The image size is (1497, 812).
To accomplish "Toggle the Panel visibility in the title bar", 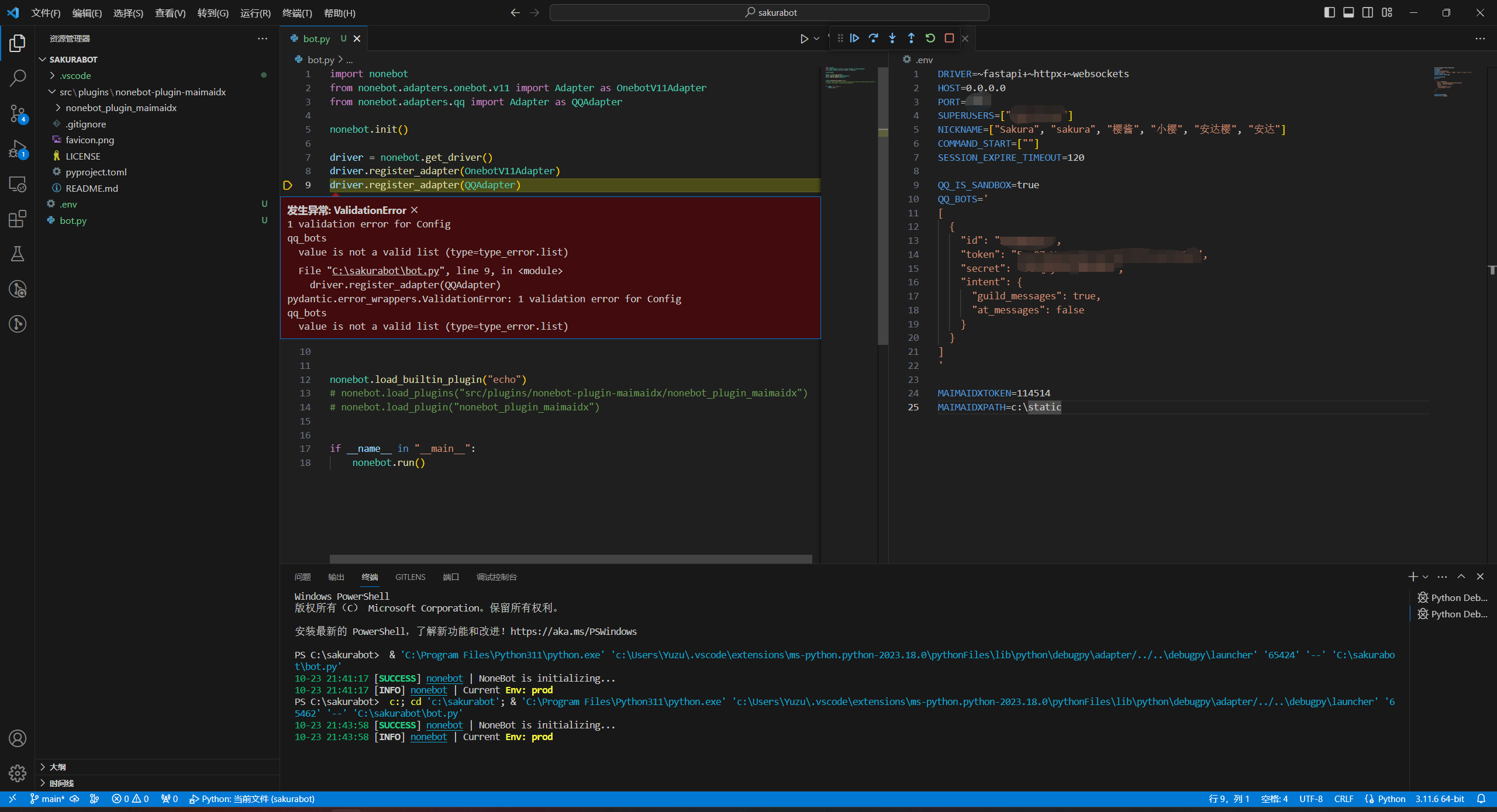I will tap(1348, 12).
